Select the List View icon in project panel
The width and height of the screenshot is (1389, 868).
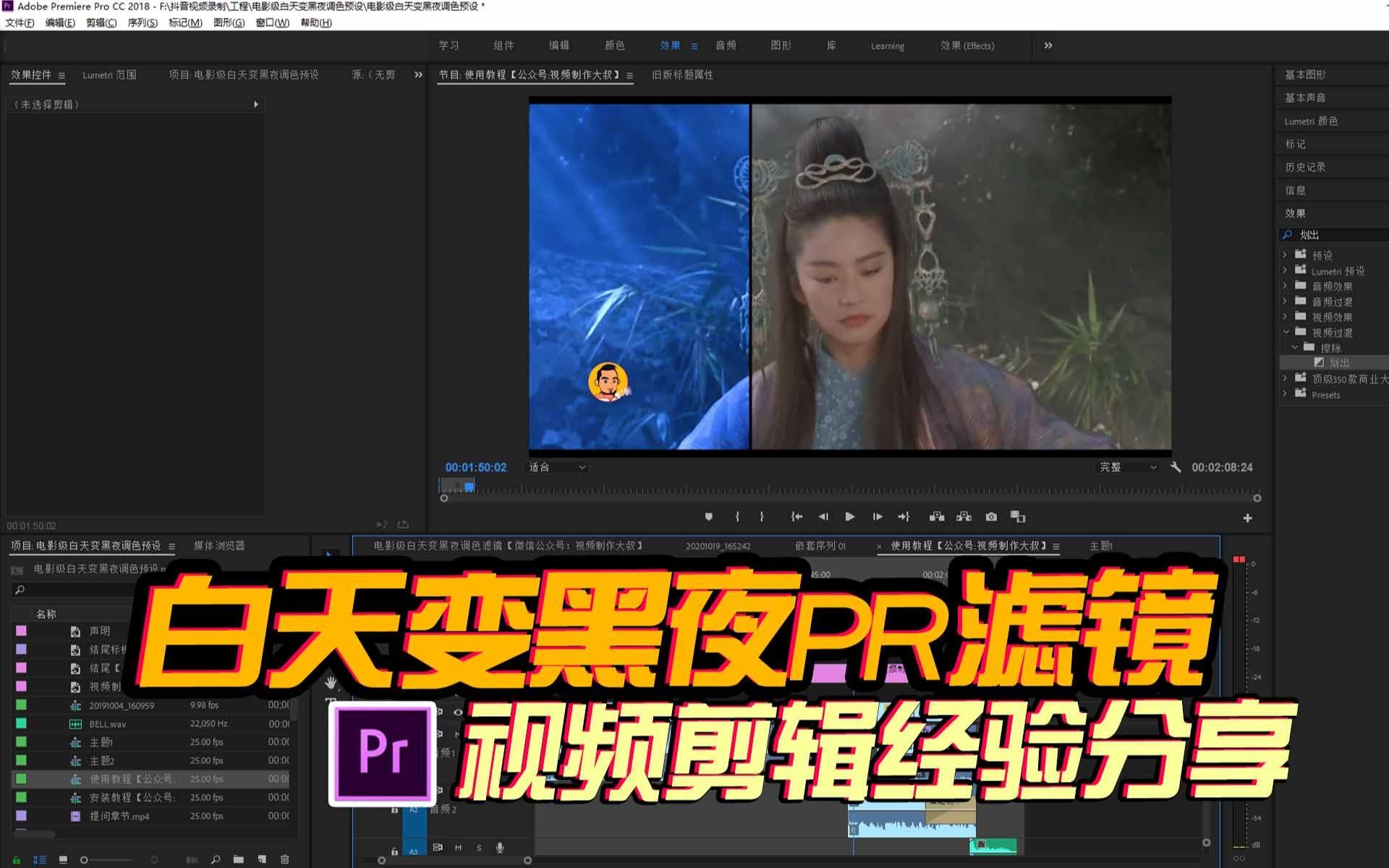pyautogui.click(x=40, y=859)
